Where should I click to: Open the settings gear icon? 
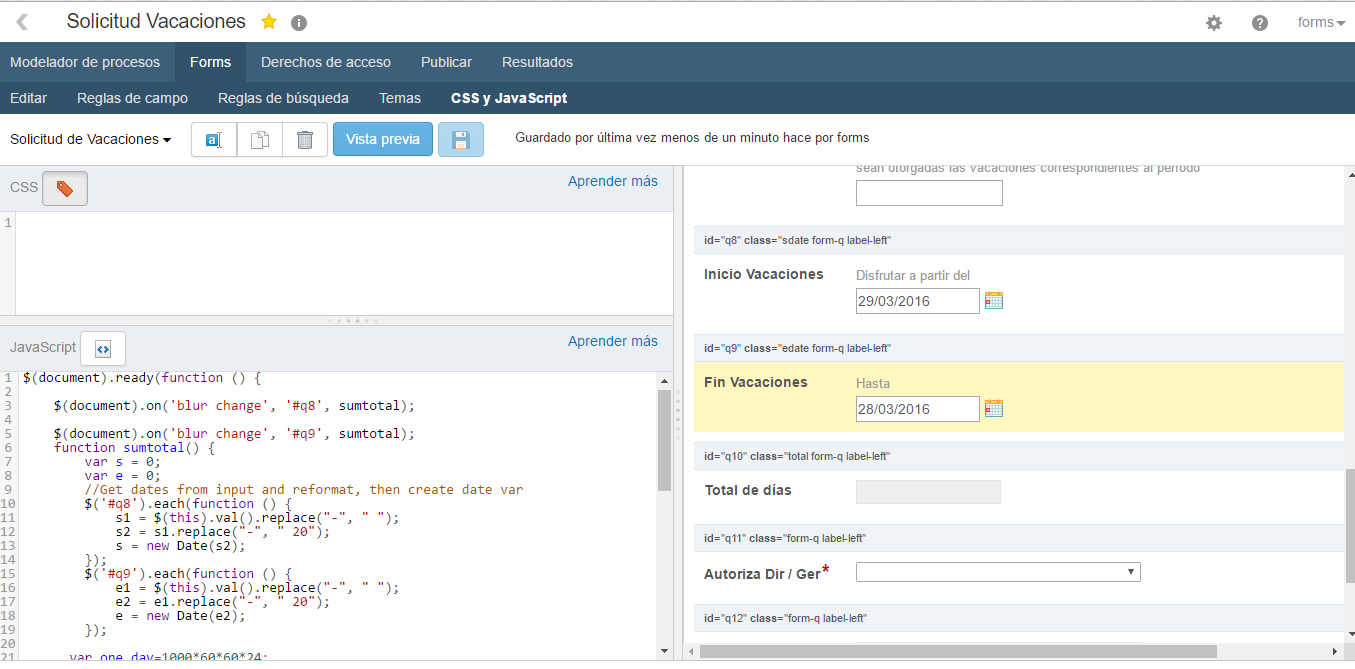point(1214,23)
